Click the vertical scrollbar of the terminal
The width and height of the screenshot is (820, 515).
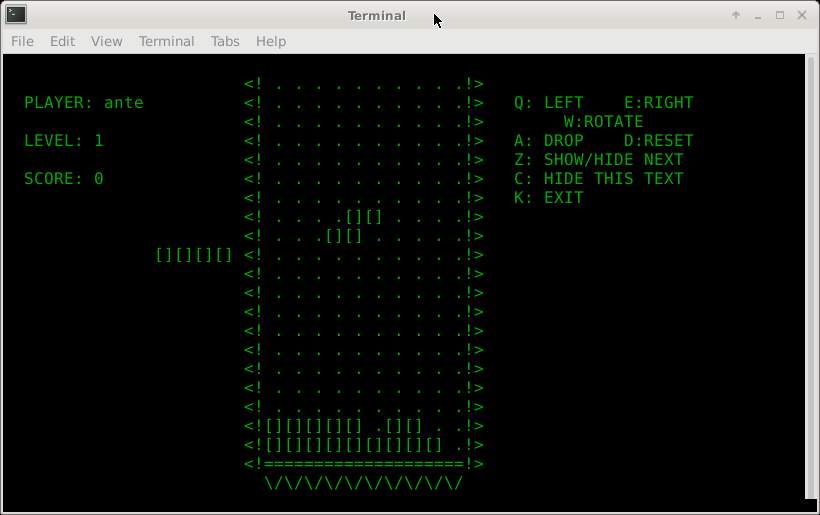811,276
